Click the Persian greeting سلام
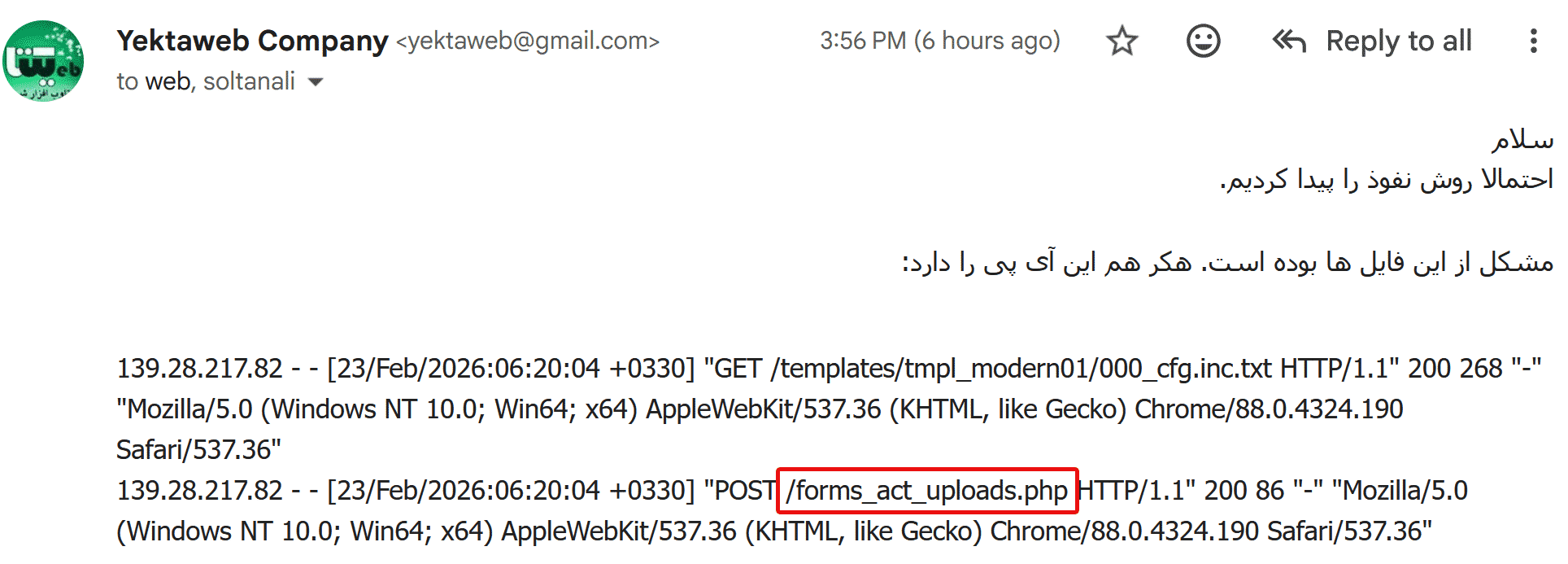 1522,139
